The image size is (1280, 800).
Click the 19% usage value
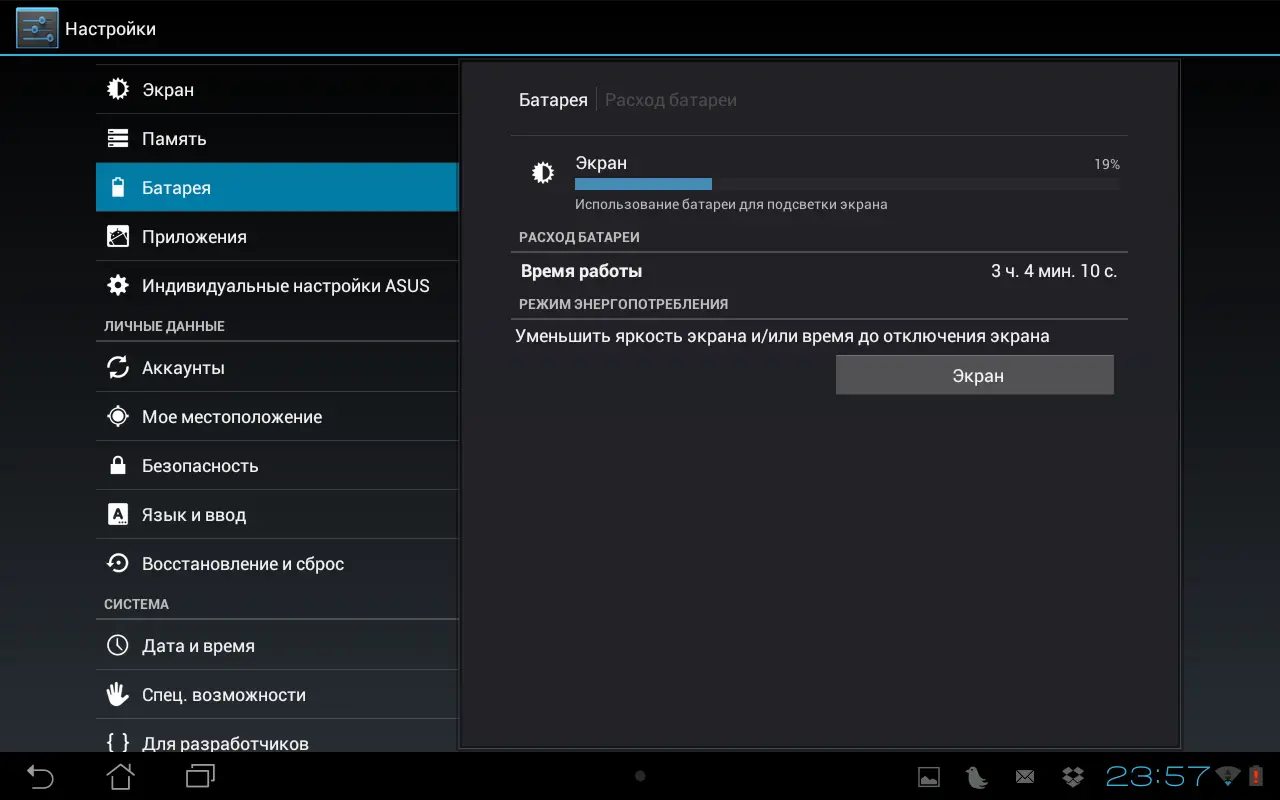pos(1107,164)
